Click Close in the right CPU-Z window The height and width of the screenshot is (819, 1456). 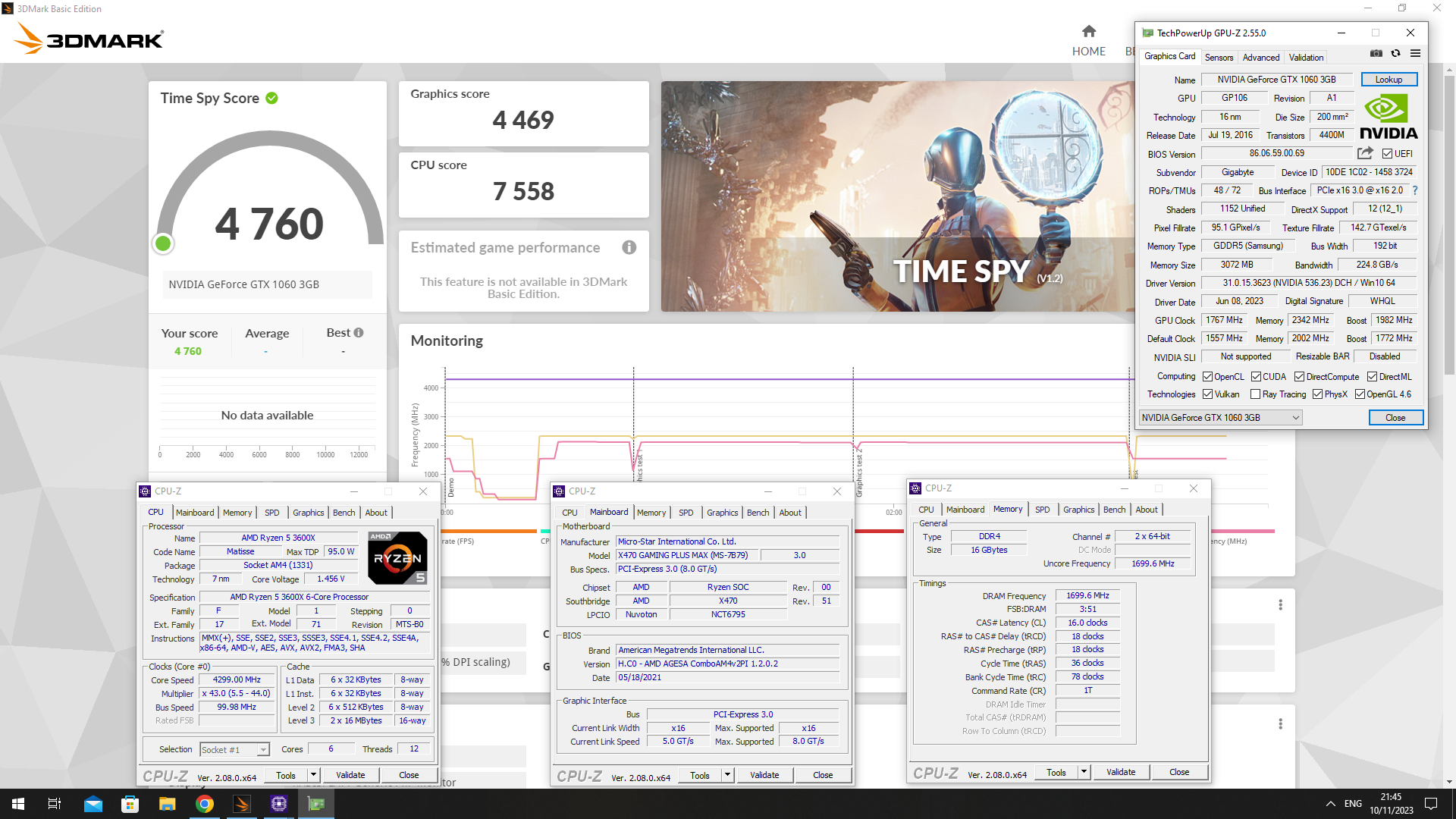(x=1179, y=772)
